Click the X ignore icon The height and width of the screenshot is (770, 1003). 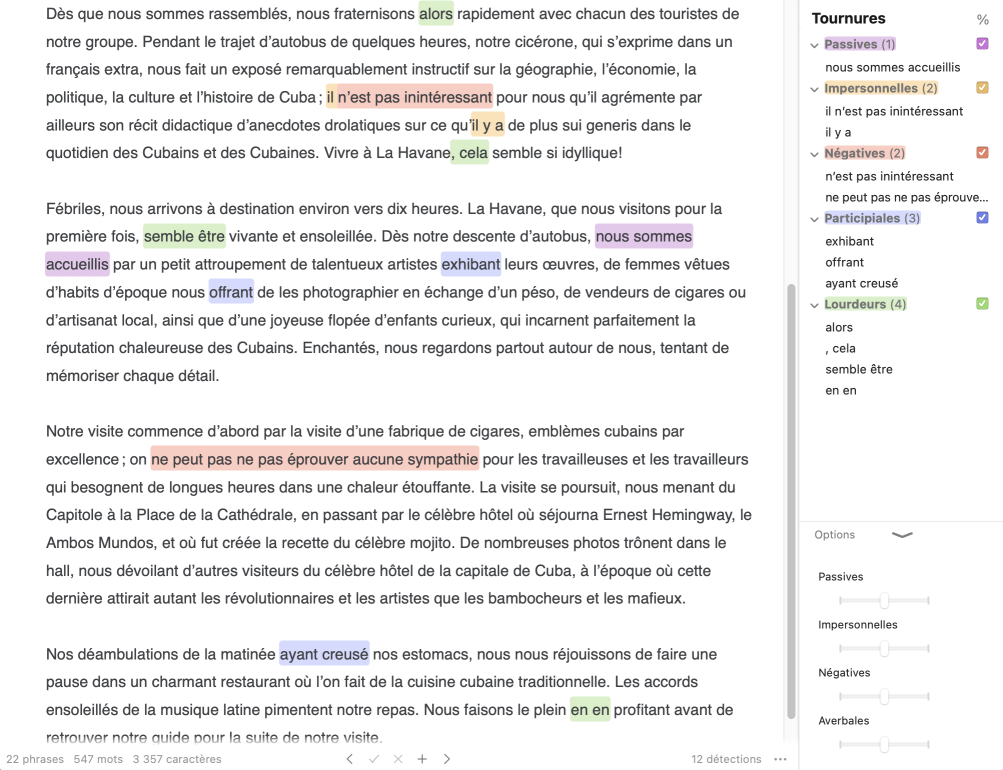coord(398,759)
